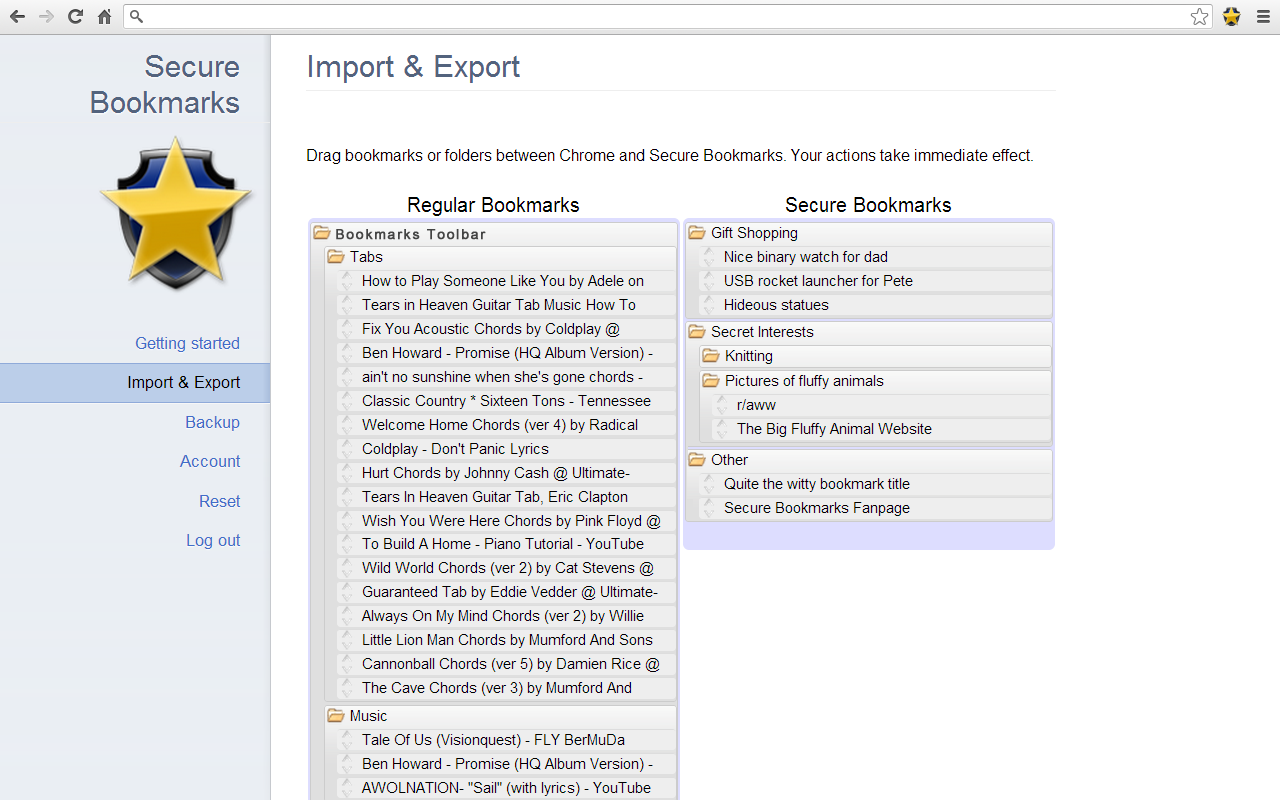The width and height of the screenshot is (1280, 800).
Task: Reload the page with the refresh icon
Action: click(x=75, y=16)
